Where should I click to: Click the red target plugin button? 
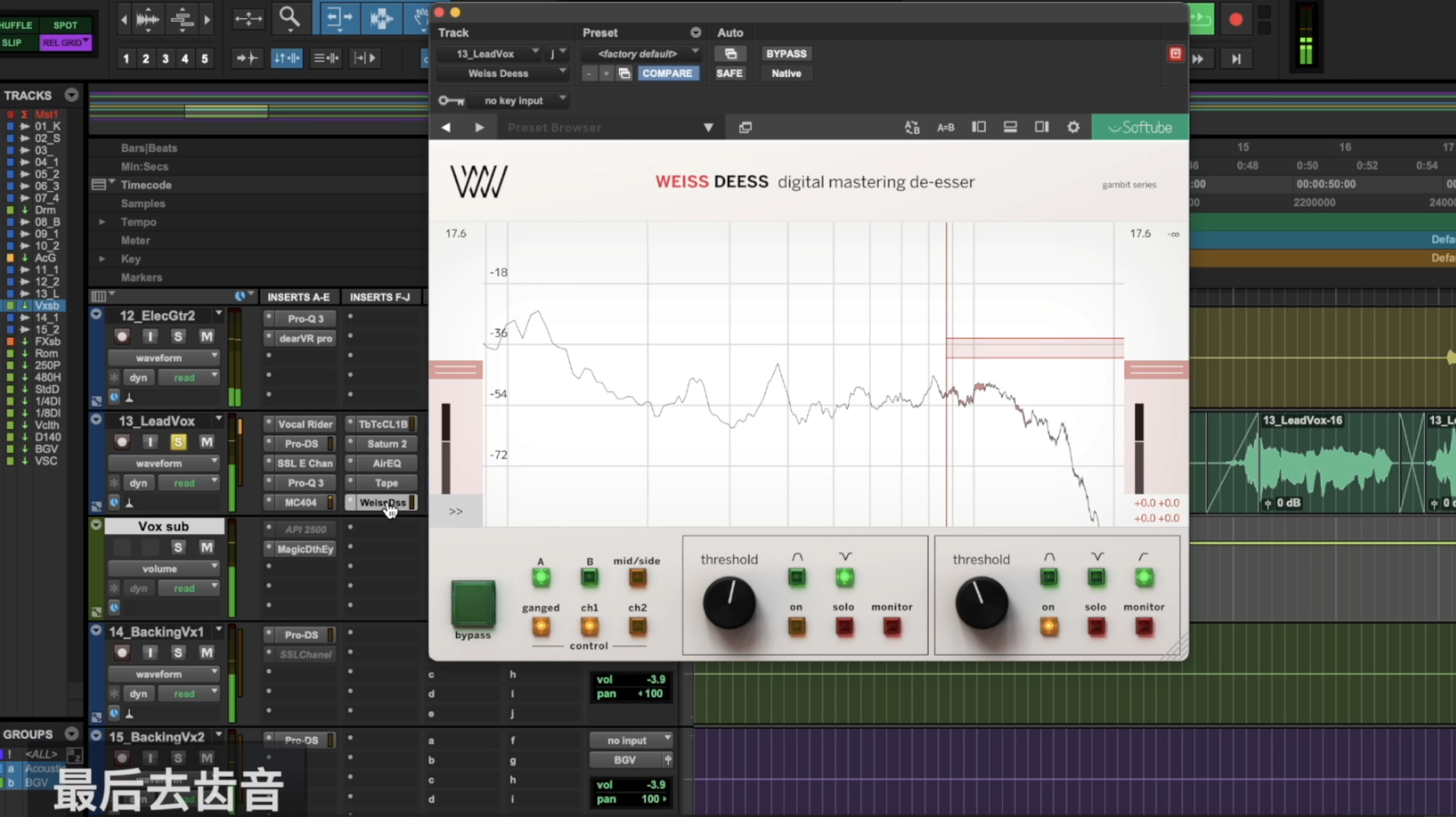(1175, 54)
